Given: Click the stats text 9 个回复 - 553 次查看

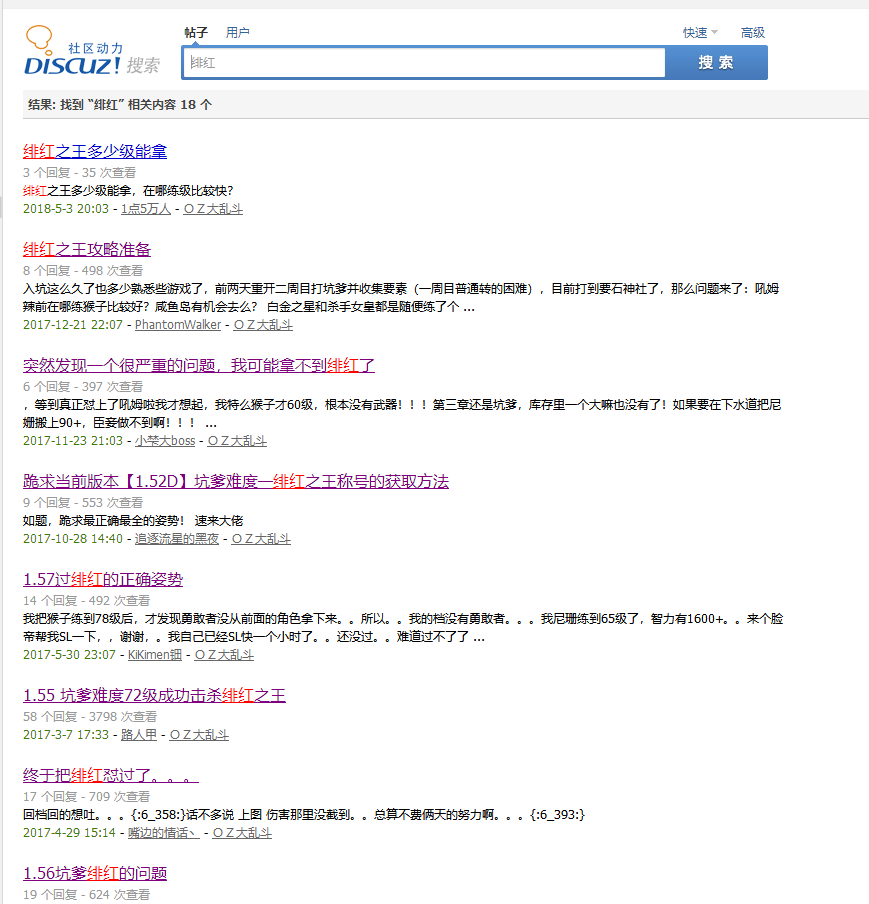Looking at the screenshot, I should tap(83, 503).
